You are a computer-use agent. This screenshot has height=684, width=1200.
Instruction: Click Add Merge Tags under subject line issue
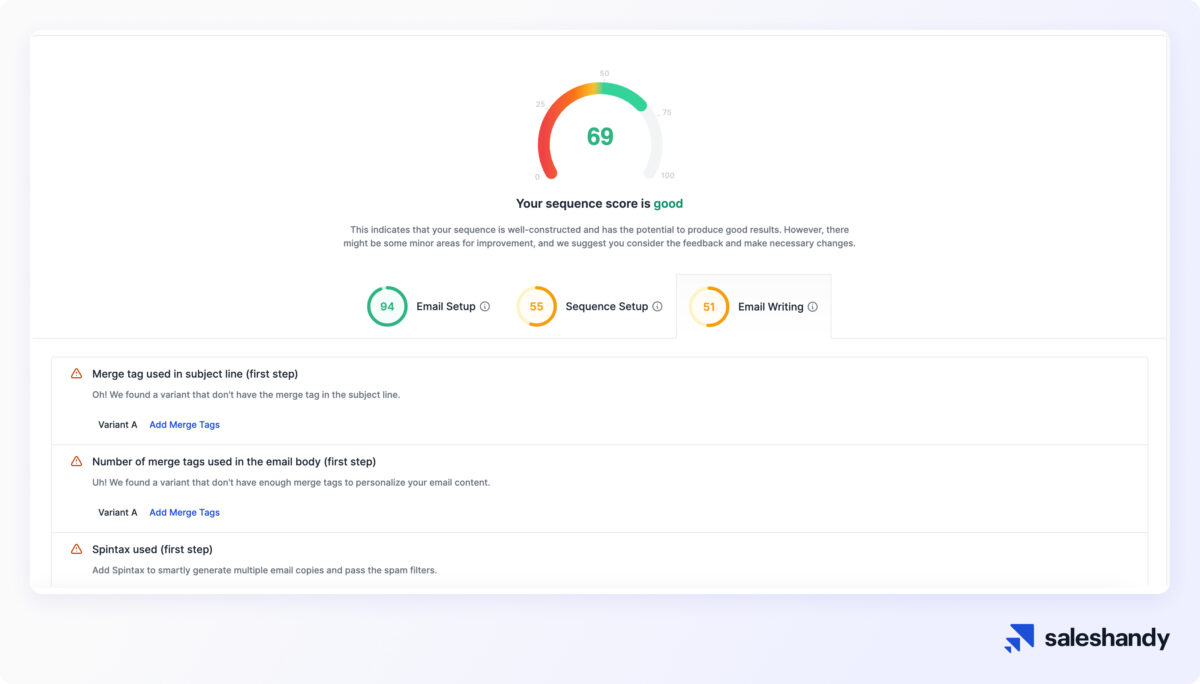pos(184,425)
